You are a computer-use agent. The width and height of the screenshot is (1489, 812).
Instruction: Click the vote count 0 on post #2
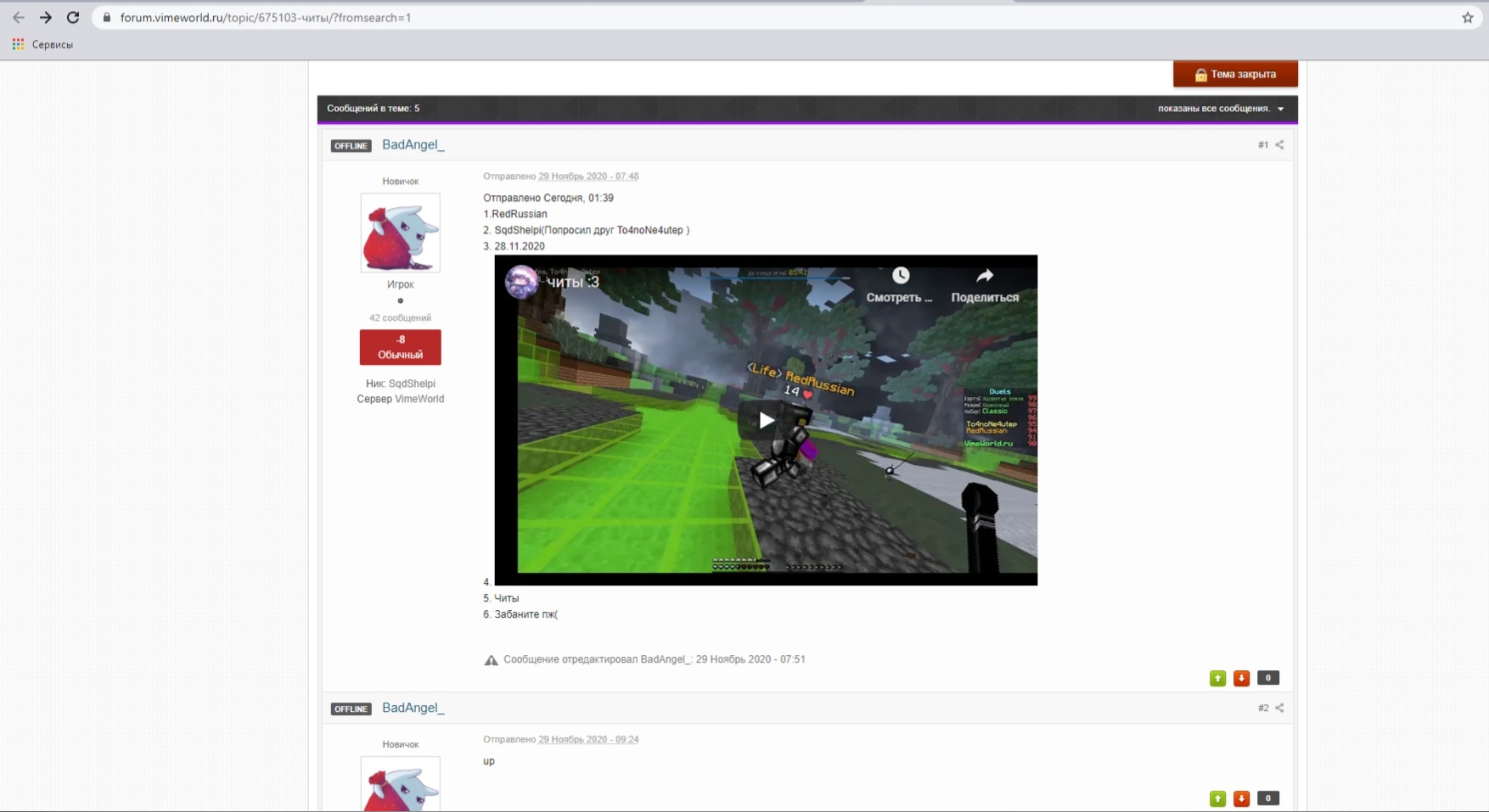1267,798
